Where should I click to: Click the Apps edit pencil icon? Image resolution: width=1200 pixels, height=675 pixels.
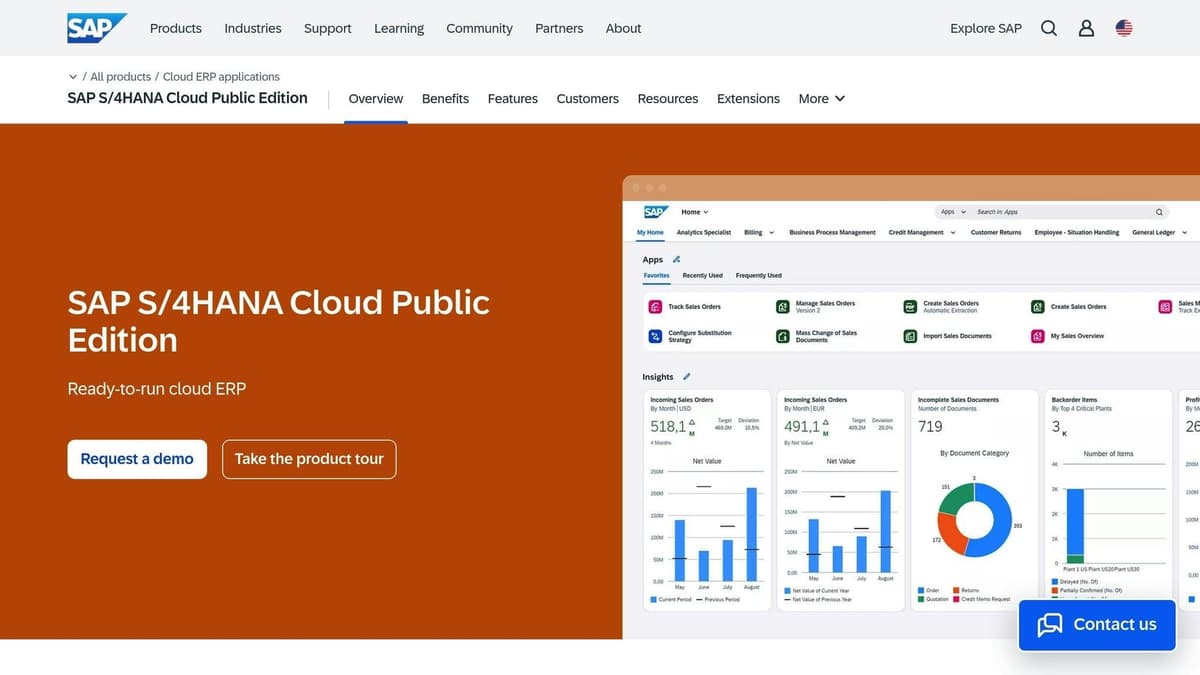(676, 259)
